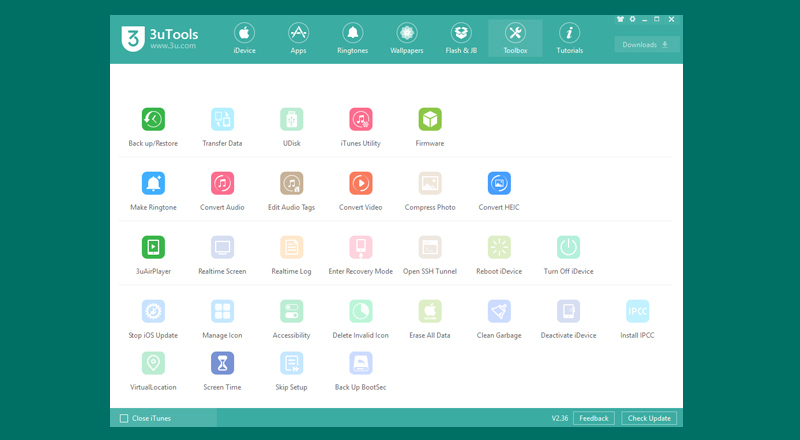Select the Firmware tool
Image resolution: width=800 pixels, height=440 pixels.
coord(430,120)
